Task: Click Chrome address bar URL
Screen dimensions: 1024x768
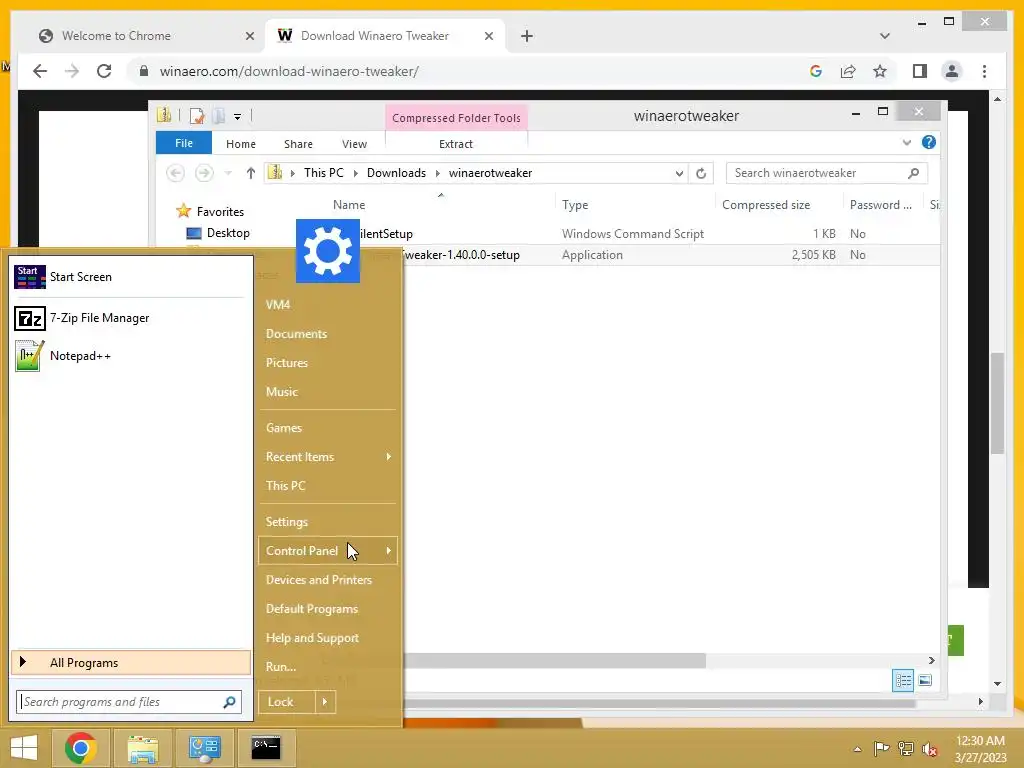Action: pyautogui.click(x=289, y=71)
